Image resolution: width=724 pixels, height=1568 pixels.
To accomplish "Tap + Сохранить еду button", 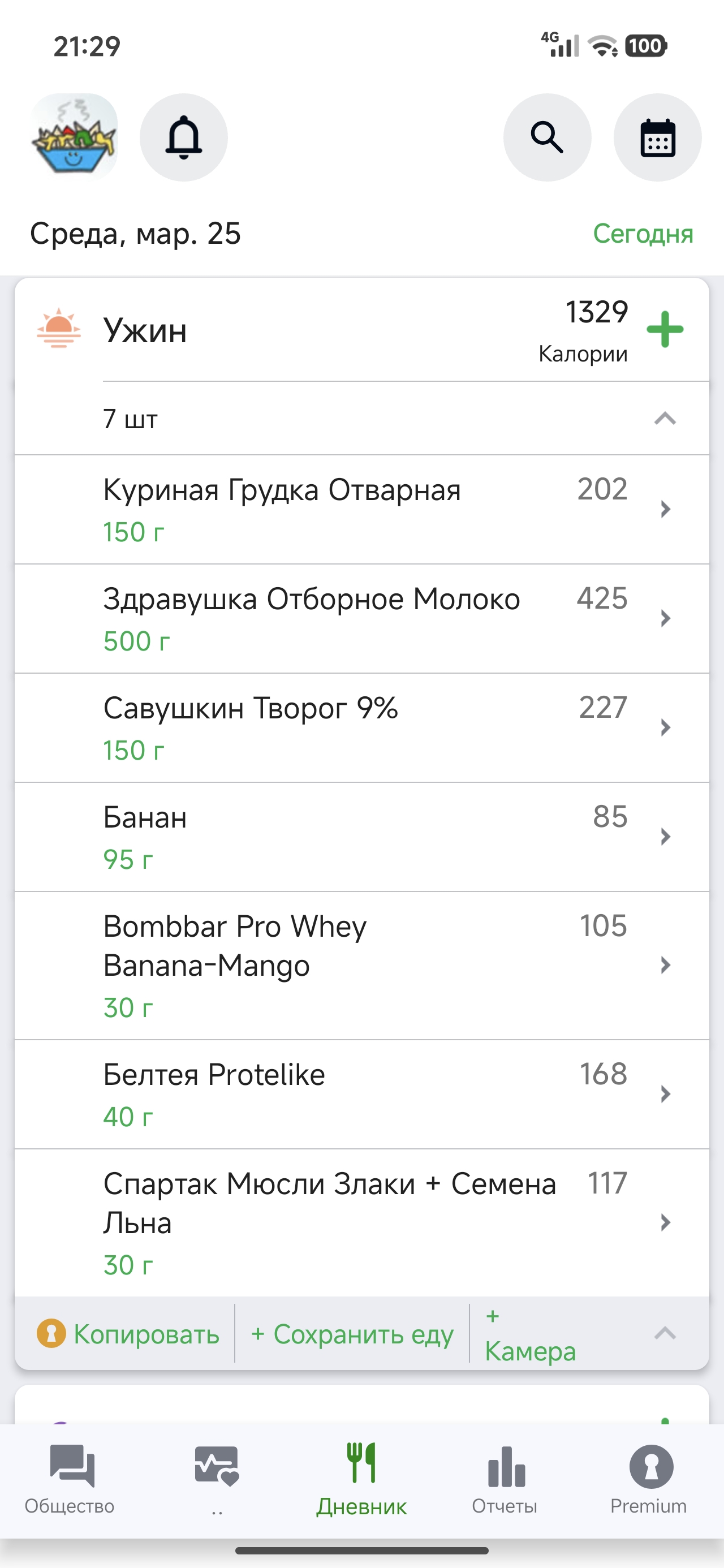I will [352, 1334].
